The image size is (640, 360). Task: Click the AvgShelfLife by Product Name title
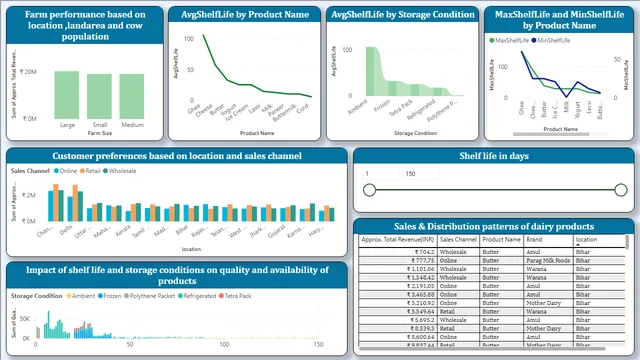[x=245, y=15]
